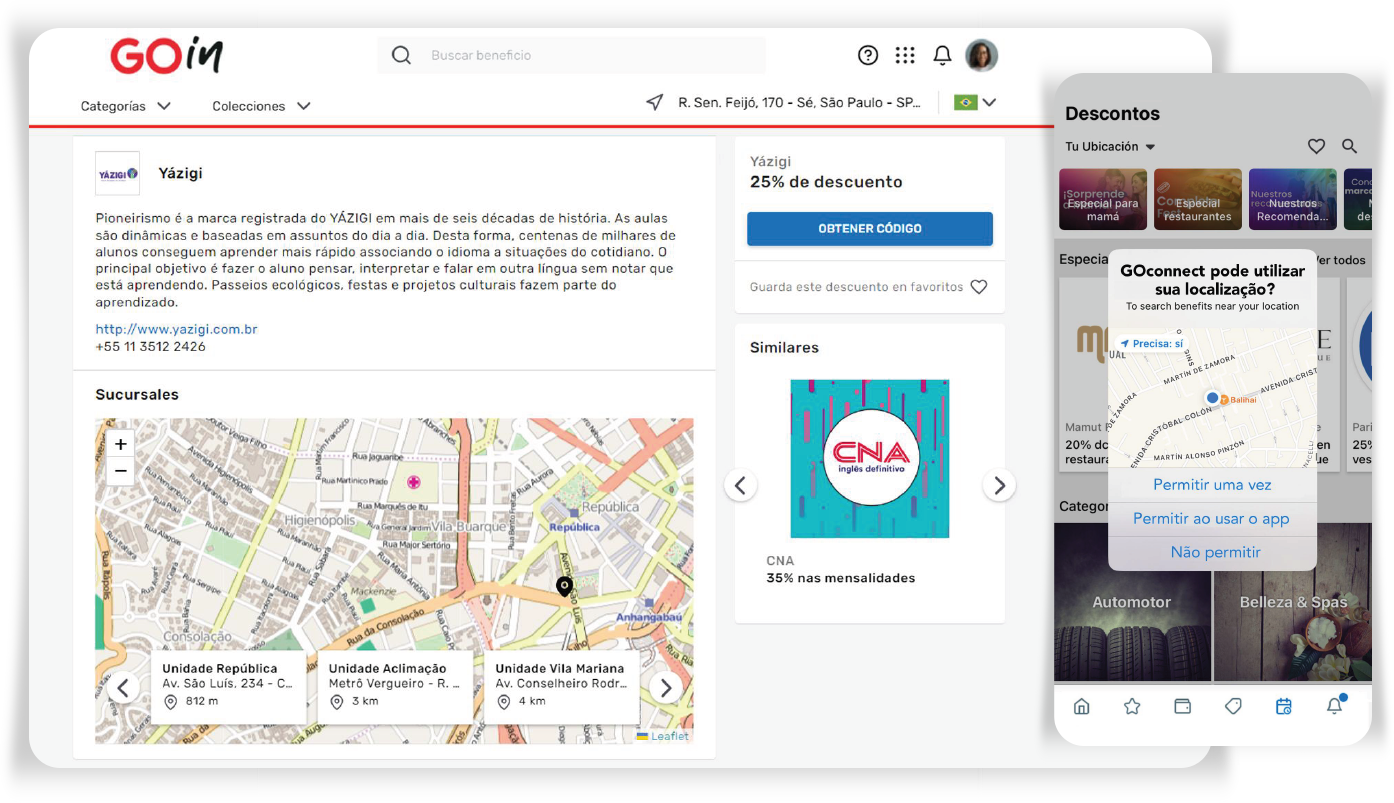The image size is (1394, 803).
Task: Tap the blue location dot on mobile map
Action: coord(1213,398)
